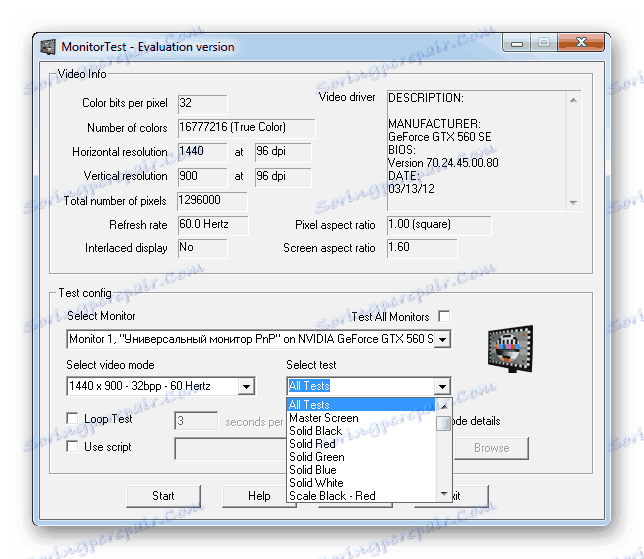
Task: Click the test list scroll down arrow
Action: pos(444,494)
